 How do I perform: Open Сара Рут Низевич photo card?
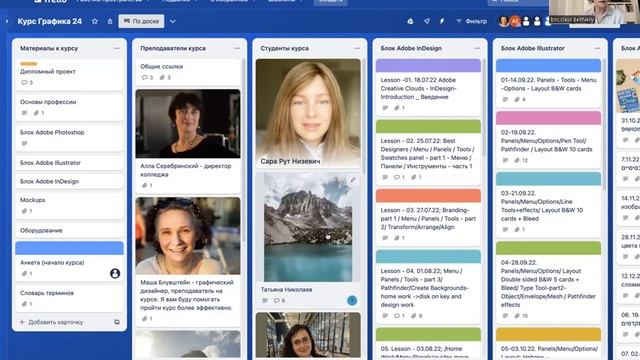tap(308, 113)
